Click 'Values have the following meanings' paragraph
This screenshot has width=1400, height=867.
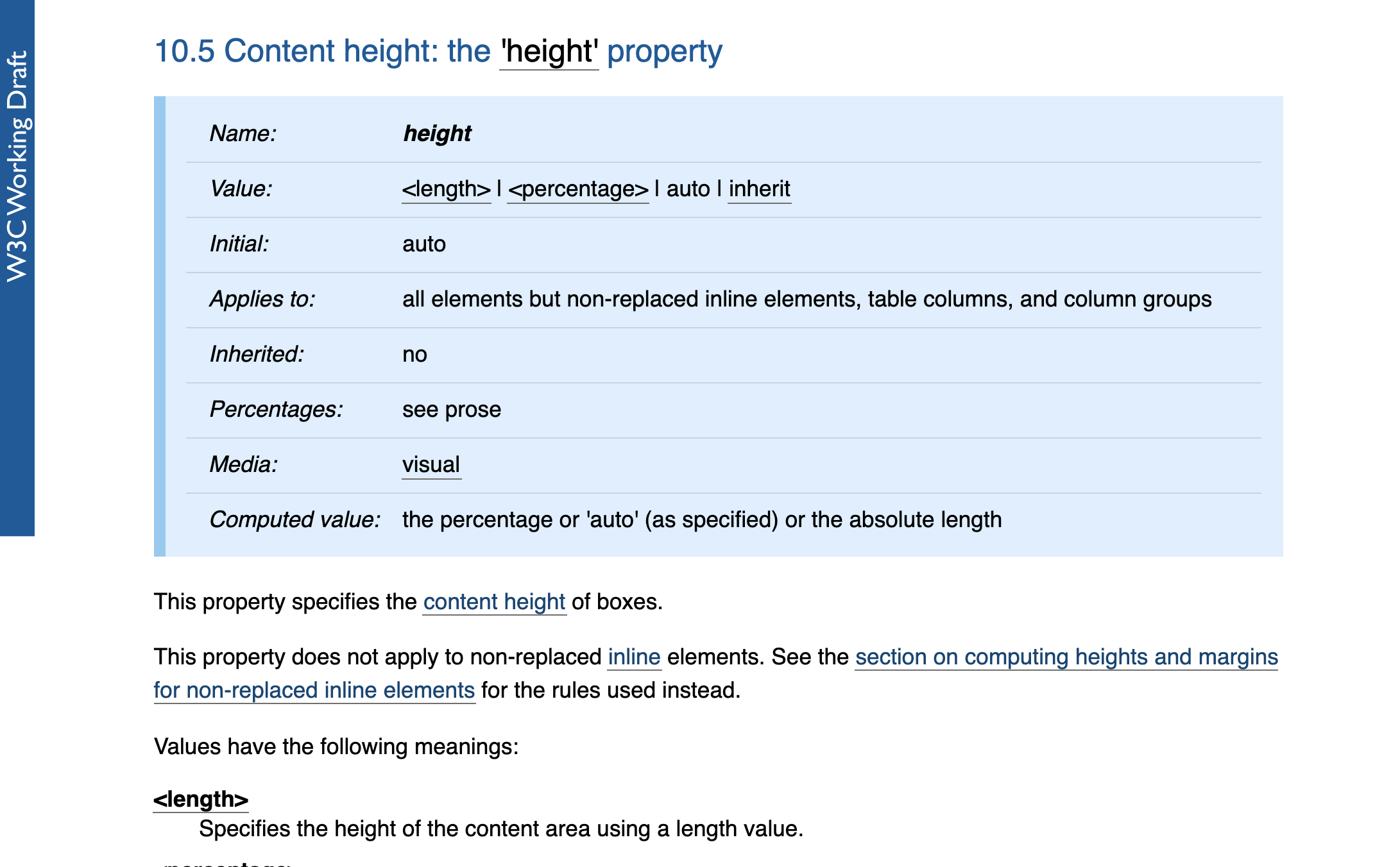[336, 747]
